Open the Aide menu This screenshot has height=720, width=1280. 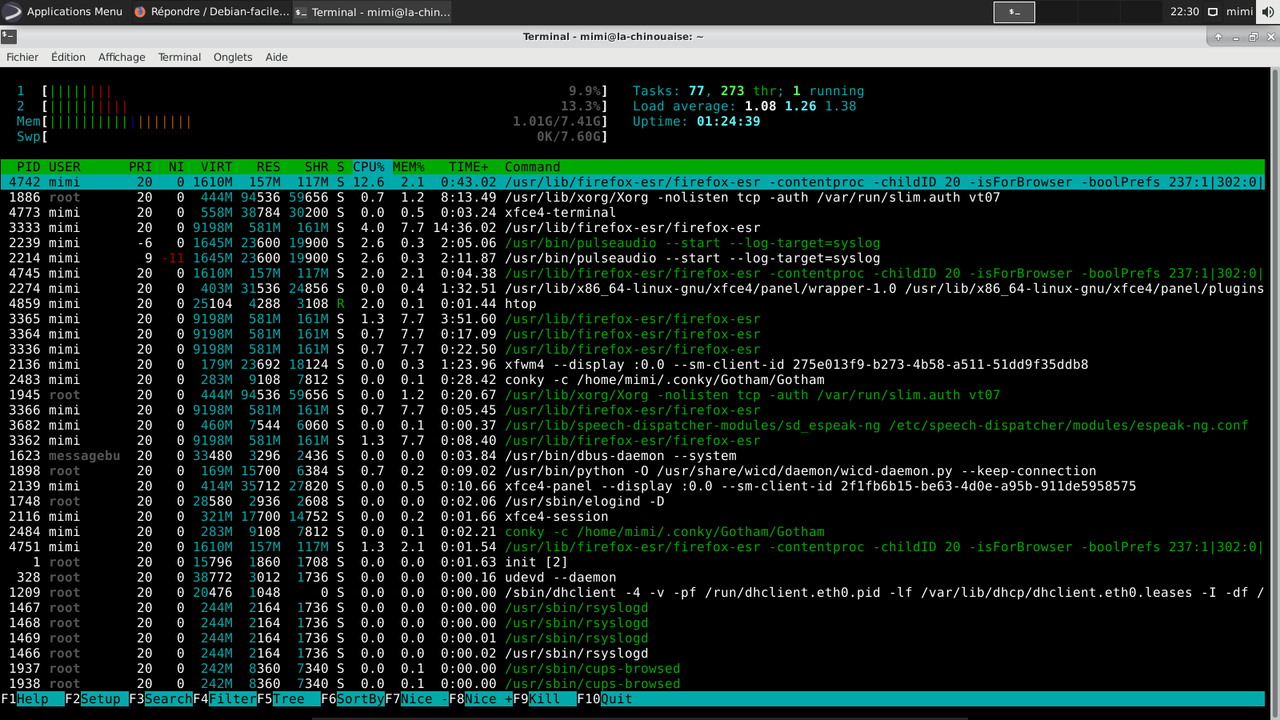[276, 57]
